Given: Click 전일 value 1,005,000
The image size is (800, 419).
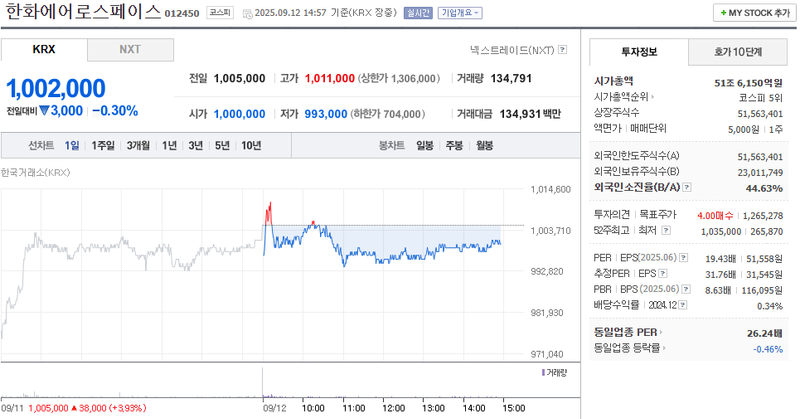Looking at the screenshot, I should pyautogui.click(x=239, y=78).
